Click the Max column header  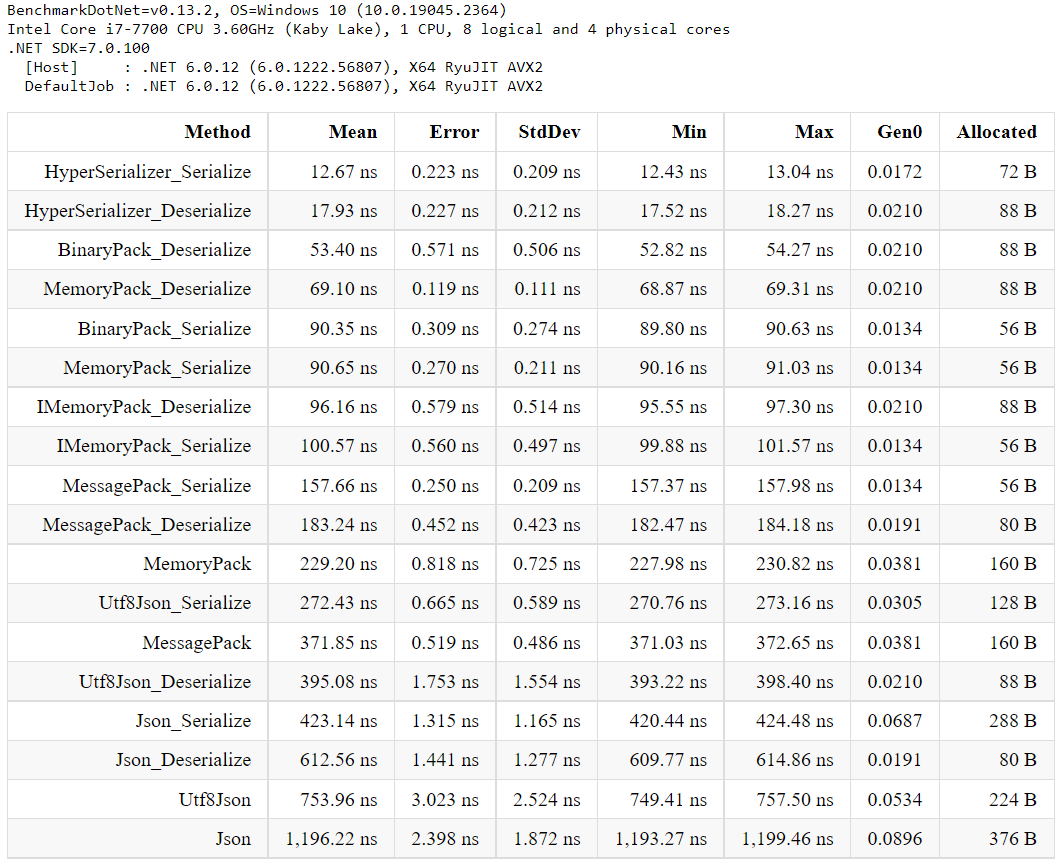[x=814, y=132]
